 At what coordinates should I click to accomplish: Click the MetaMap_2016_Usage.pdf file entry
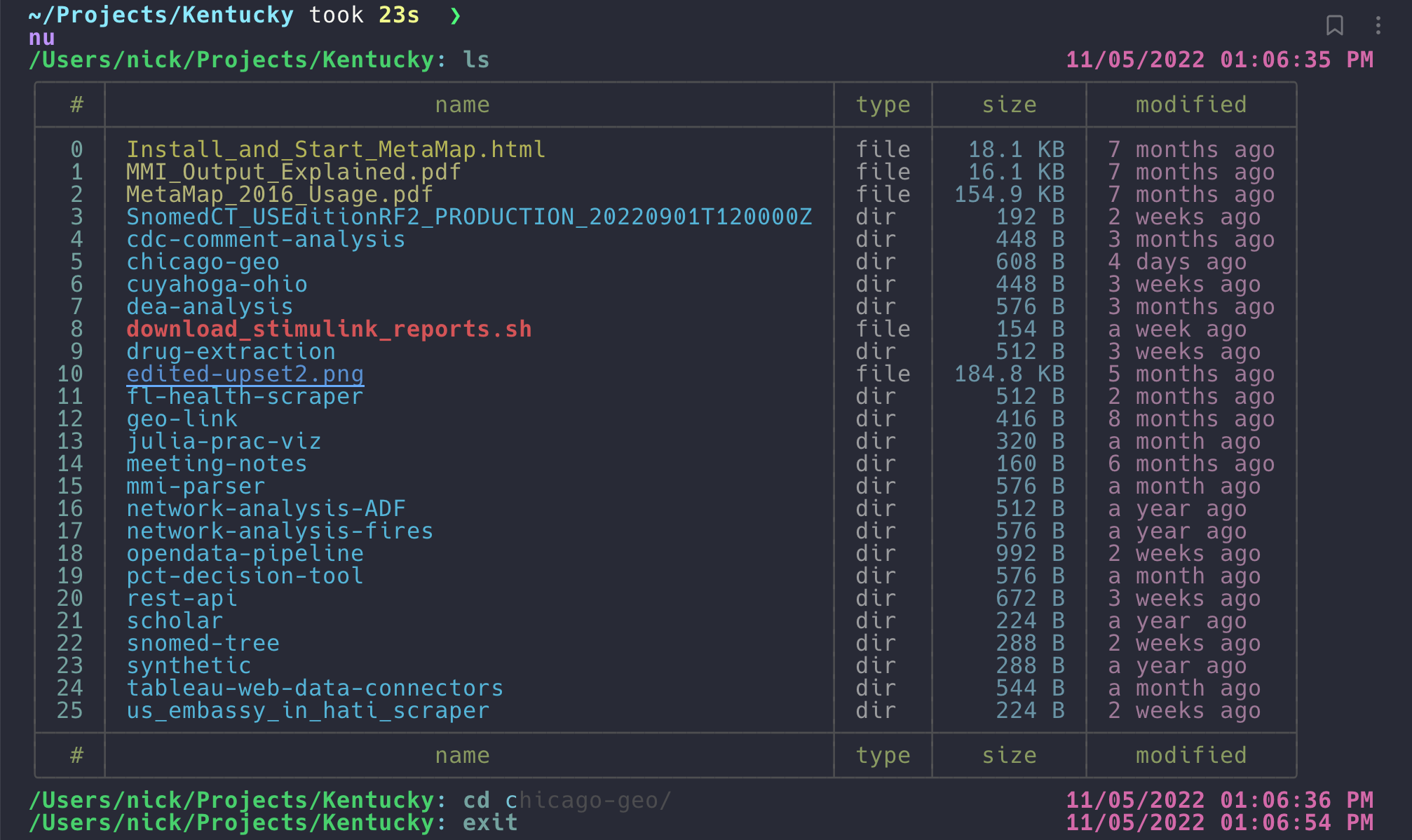279,194
